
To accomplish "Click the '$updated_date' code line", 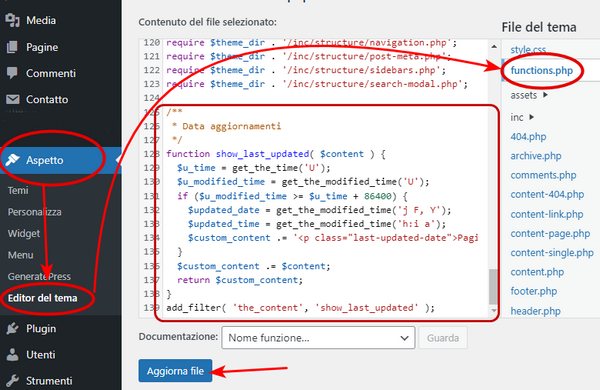I will coord(320,210).
